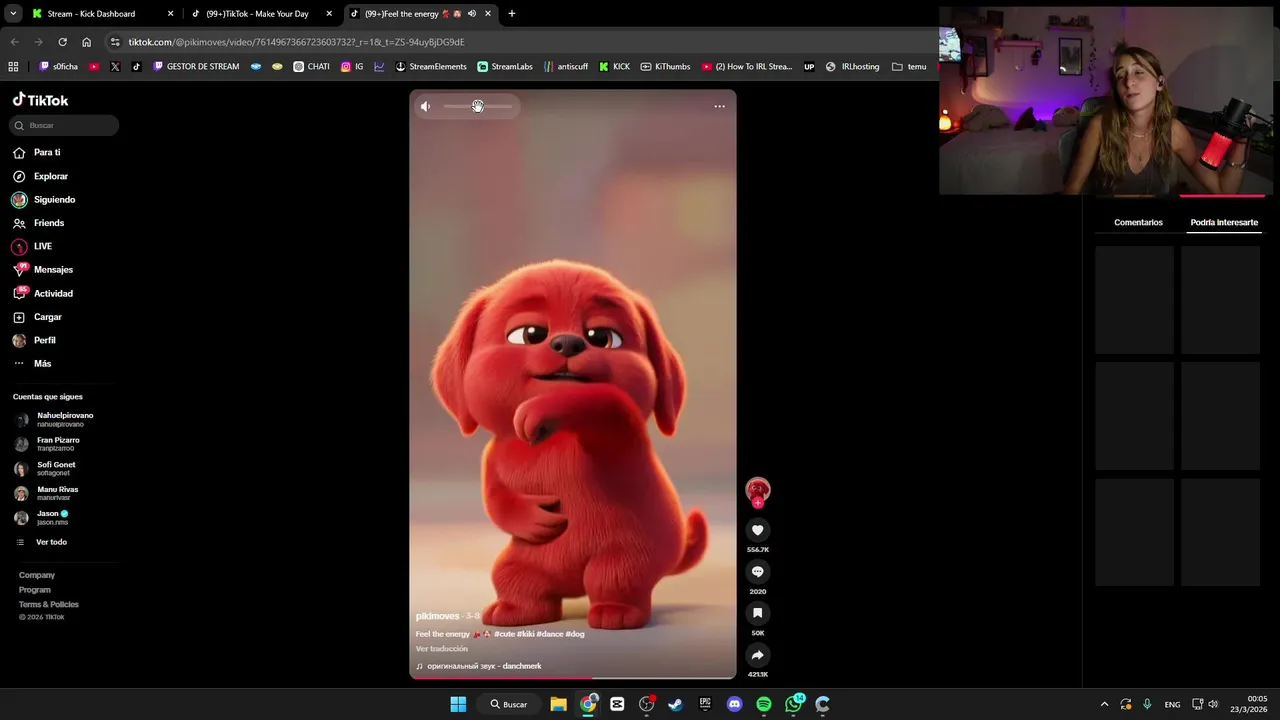Open a new browser tab
This screenshot has height=720, width=1280.
[x=512, y=14]
